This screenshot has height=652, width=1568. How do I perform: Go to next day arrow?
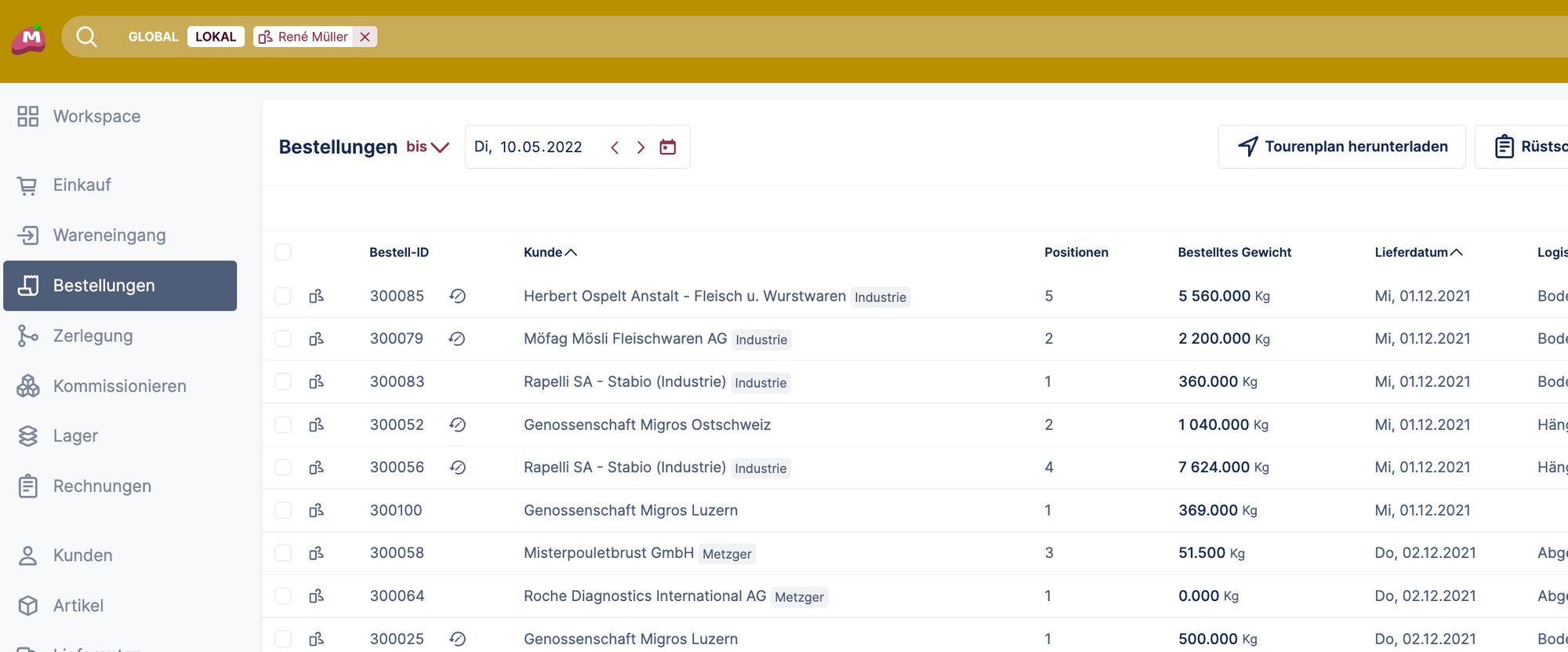(641, 147)
